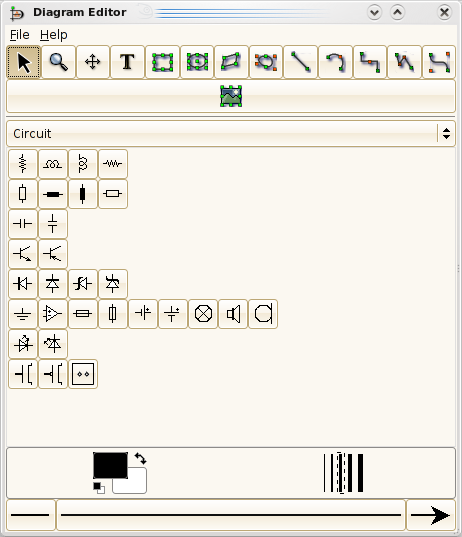Pick the vertical outlined European resistor symbol
Viewport: 462px width, 537px height.
point(23,194)
